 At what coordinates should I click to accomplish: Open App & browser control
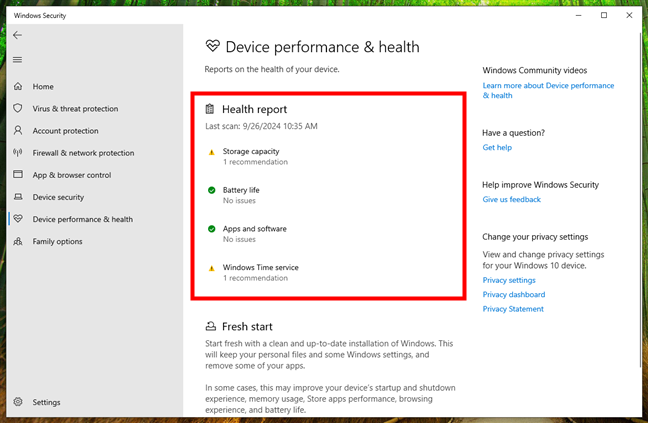(72, 175)
